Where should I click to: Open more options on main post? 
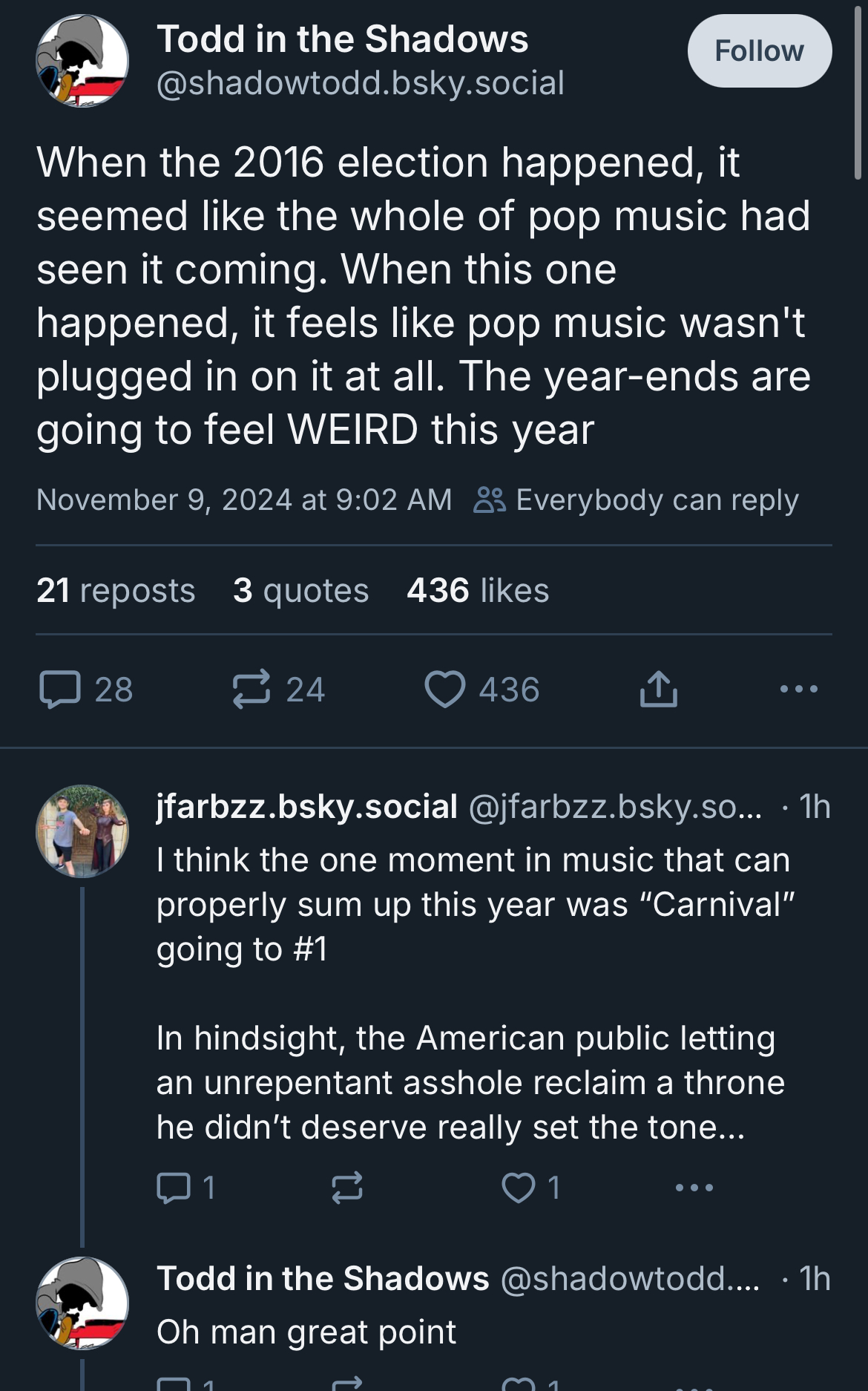(x=799, y=690)
